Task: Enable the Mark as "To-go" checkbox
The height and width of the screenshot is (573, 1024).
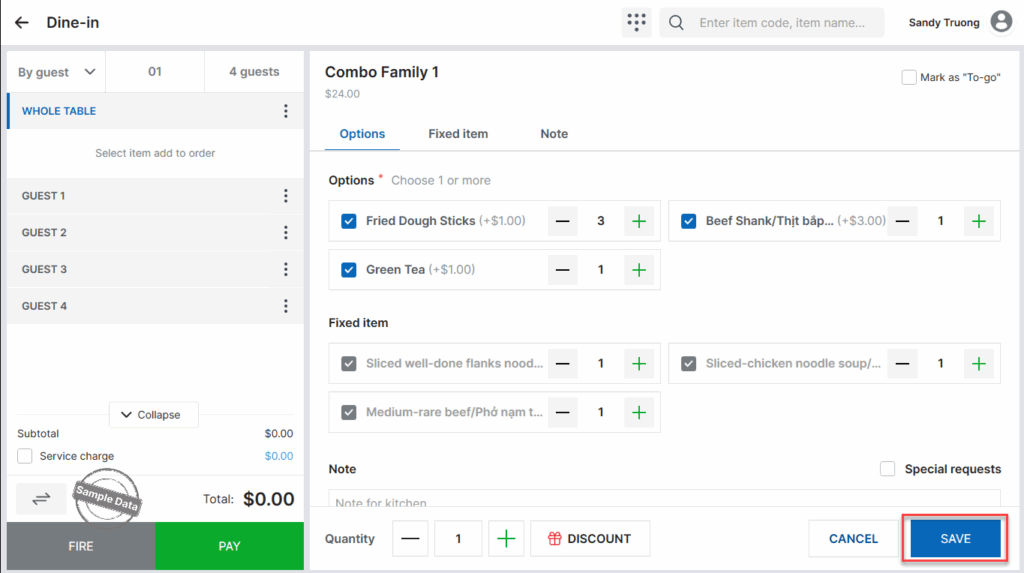Action: 909,77
